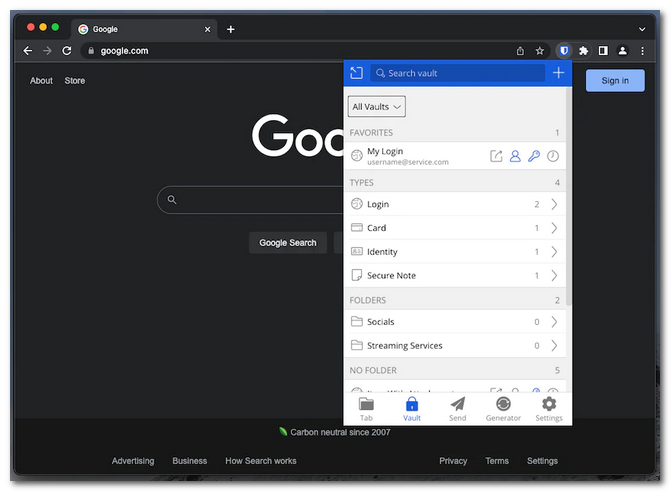Screen dimensions: 671x492
Task: Open Bitwarden Settings tab
Action: point(549,409)
